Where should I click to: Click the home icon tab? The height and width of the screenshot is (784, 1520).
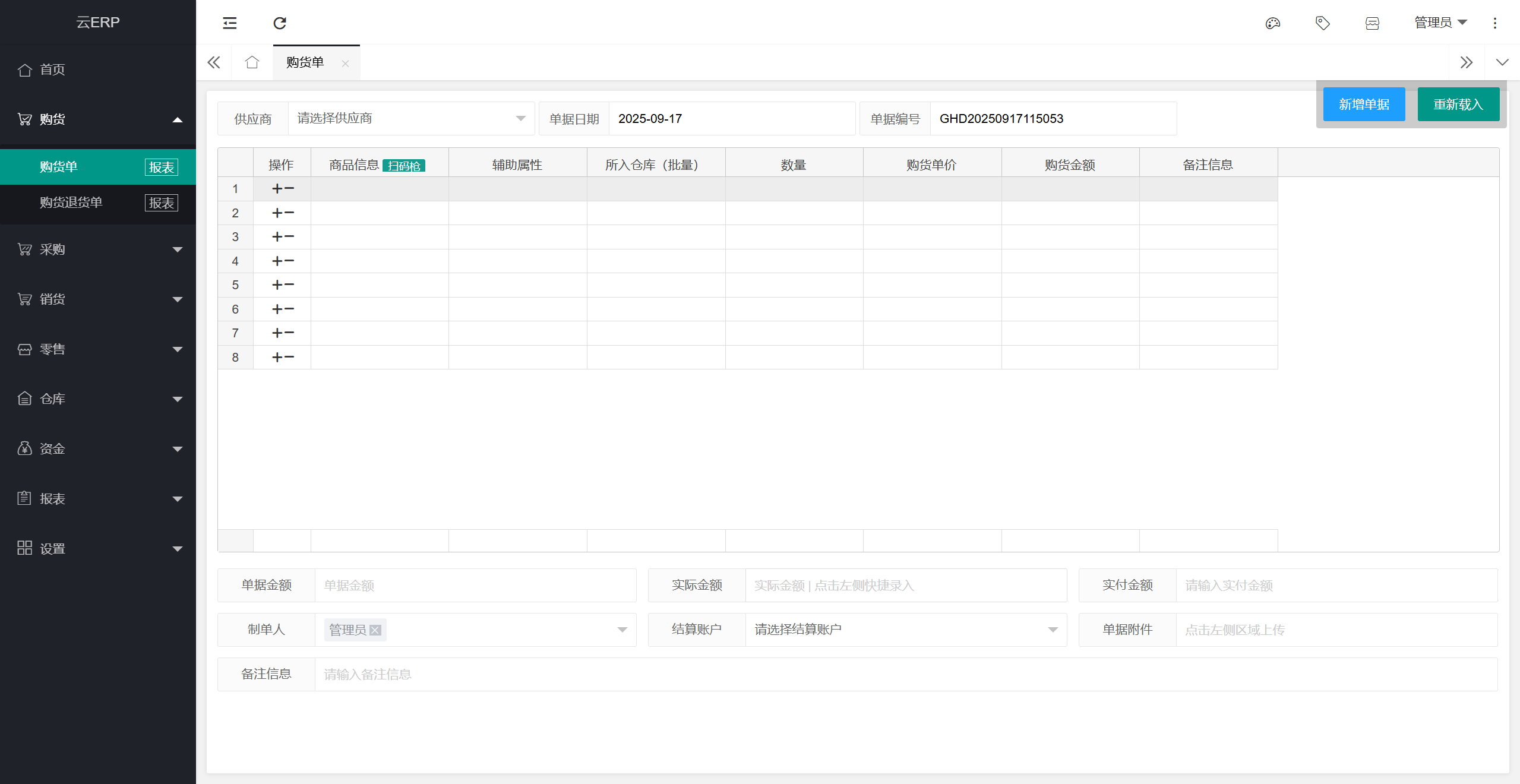252,62
